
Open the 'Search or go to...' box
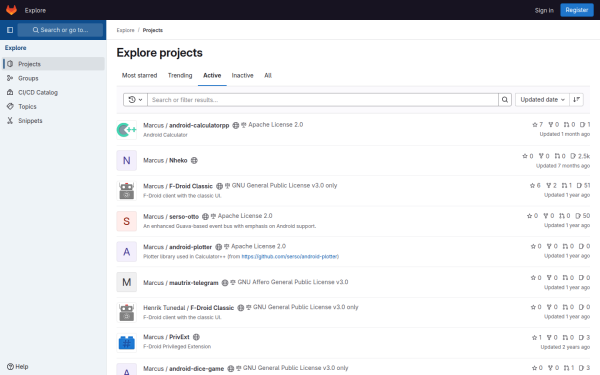click(60, 30)
